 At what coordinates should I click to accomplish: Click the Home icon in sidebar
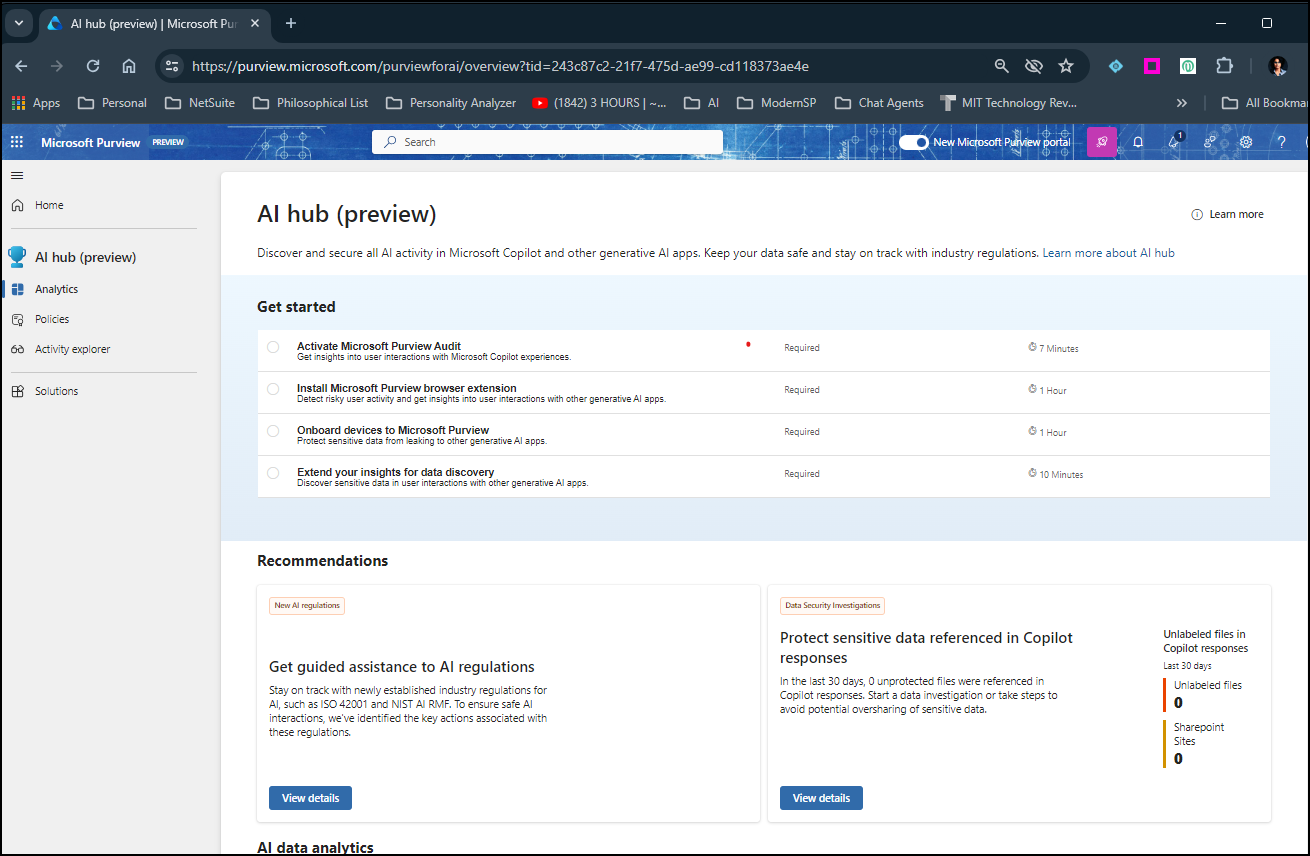(17, 205)
